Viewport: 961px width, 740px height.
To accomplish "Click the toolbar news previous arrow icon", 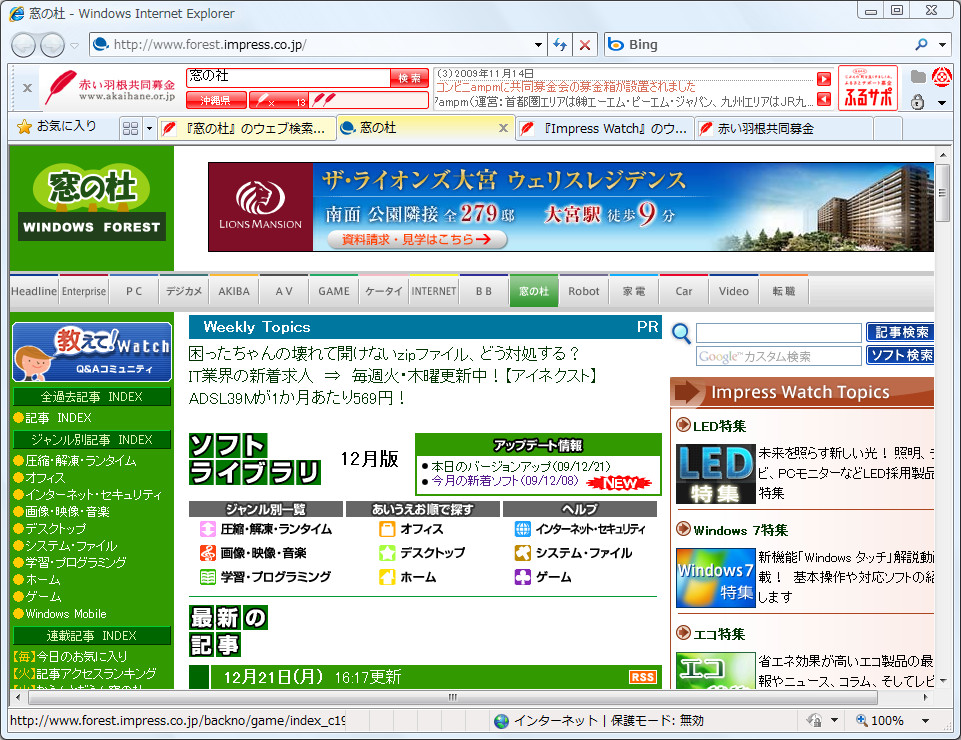I will 824,99.
